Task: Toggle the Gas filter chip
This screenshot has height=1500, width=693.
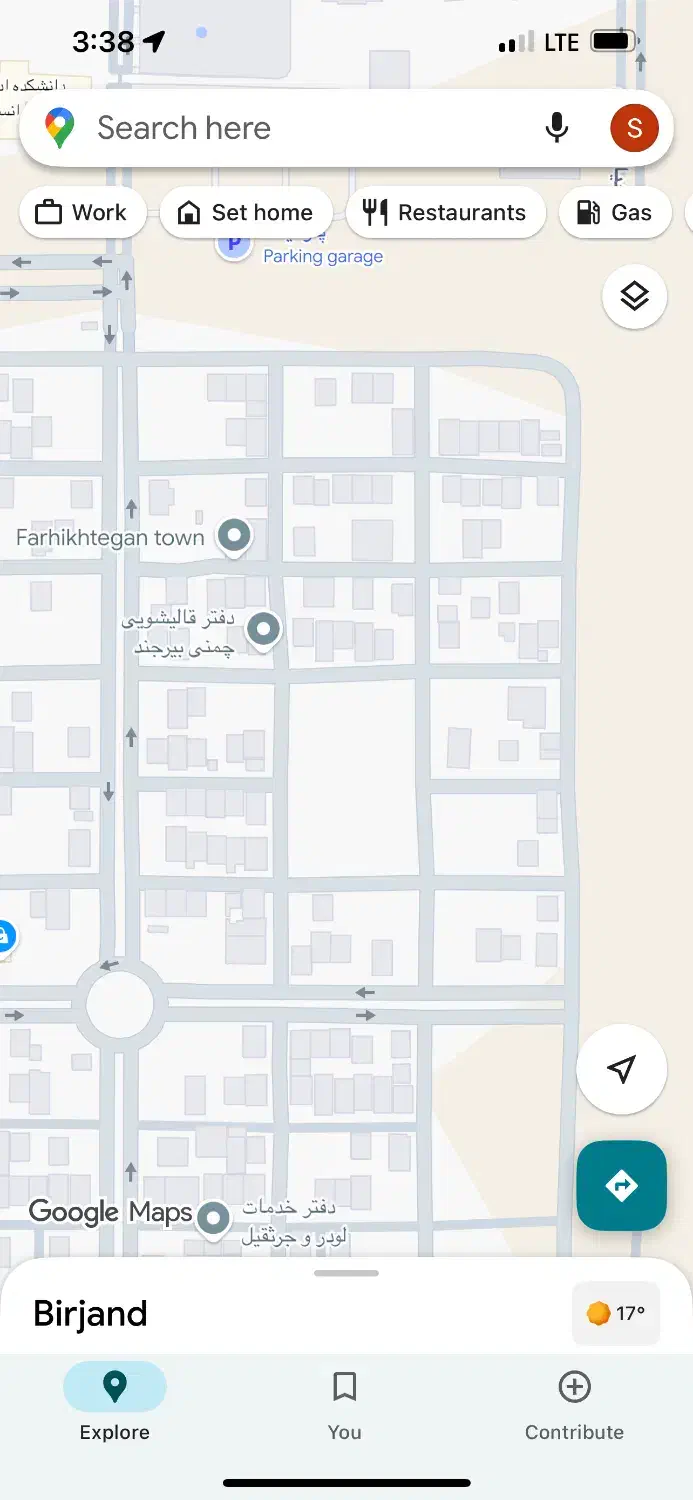Action: [615, 213]
